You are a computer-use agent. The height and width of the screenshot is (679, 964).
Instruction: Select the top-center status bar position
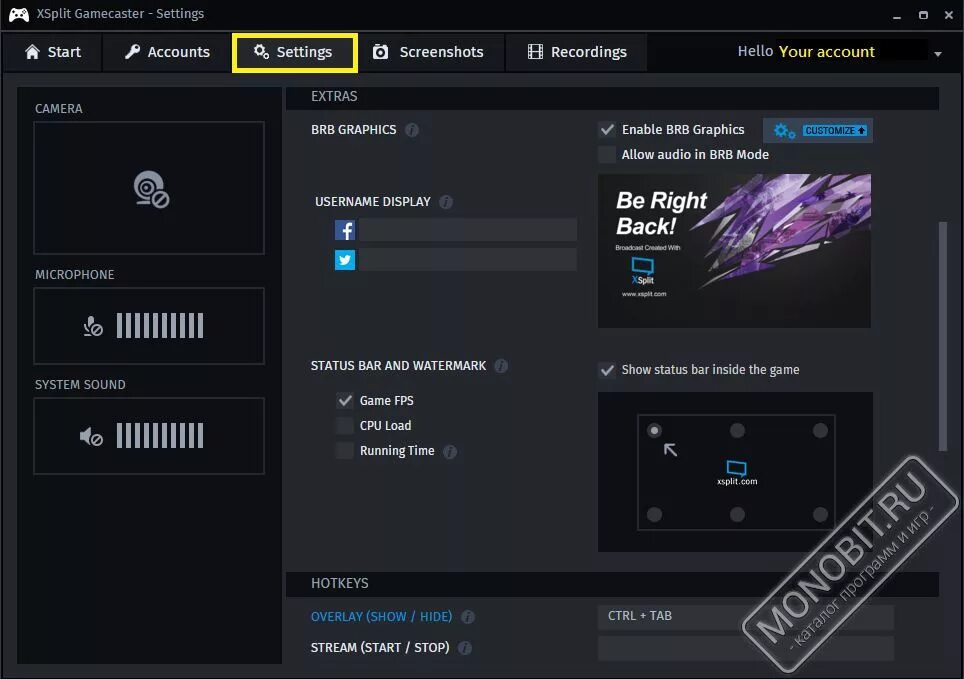(737, 431)
